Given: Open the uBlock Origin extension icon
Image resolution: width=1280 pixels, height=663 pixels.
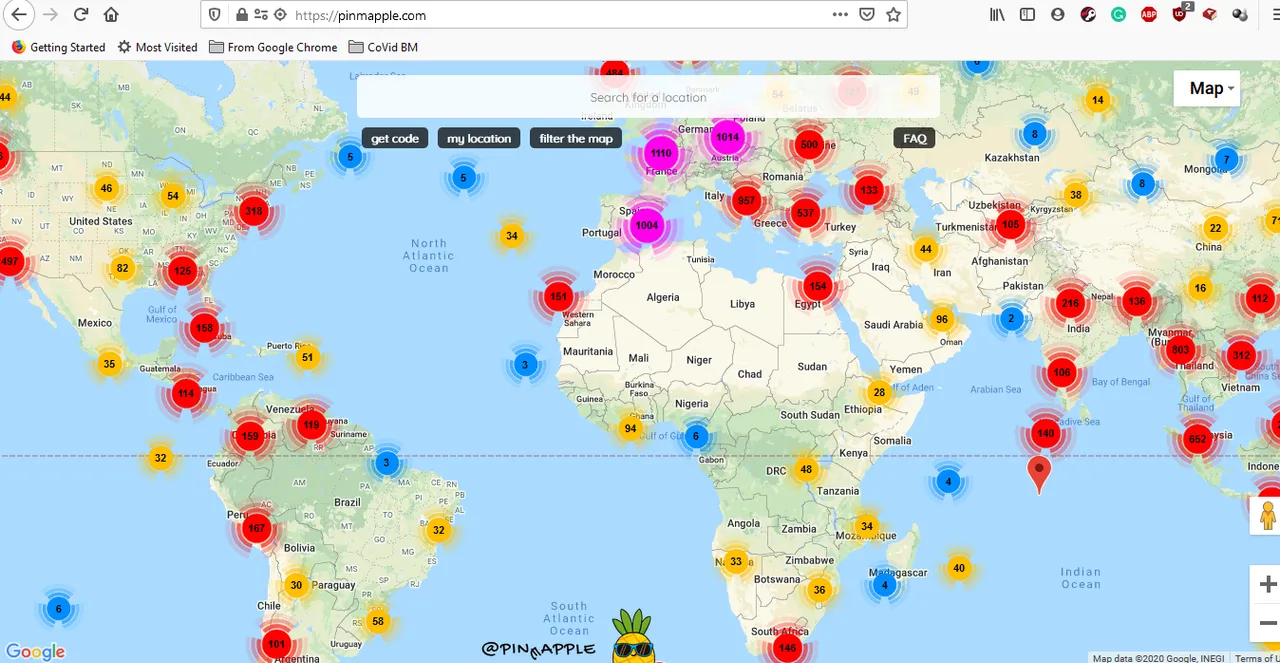Looking at the screenshot, I should coord(1180,14).
